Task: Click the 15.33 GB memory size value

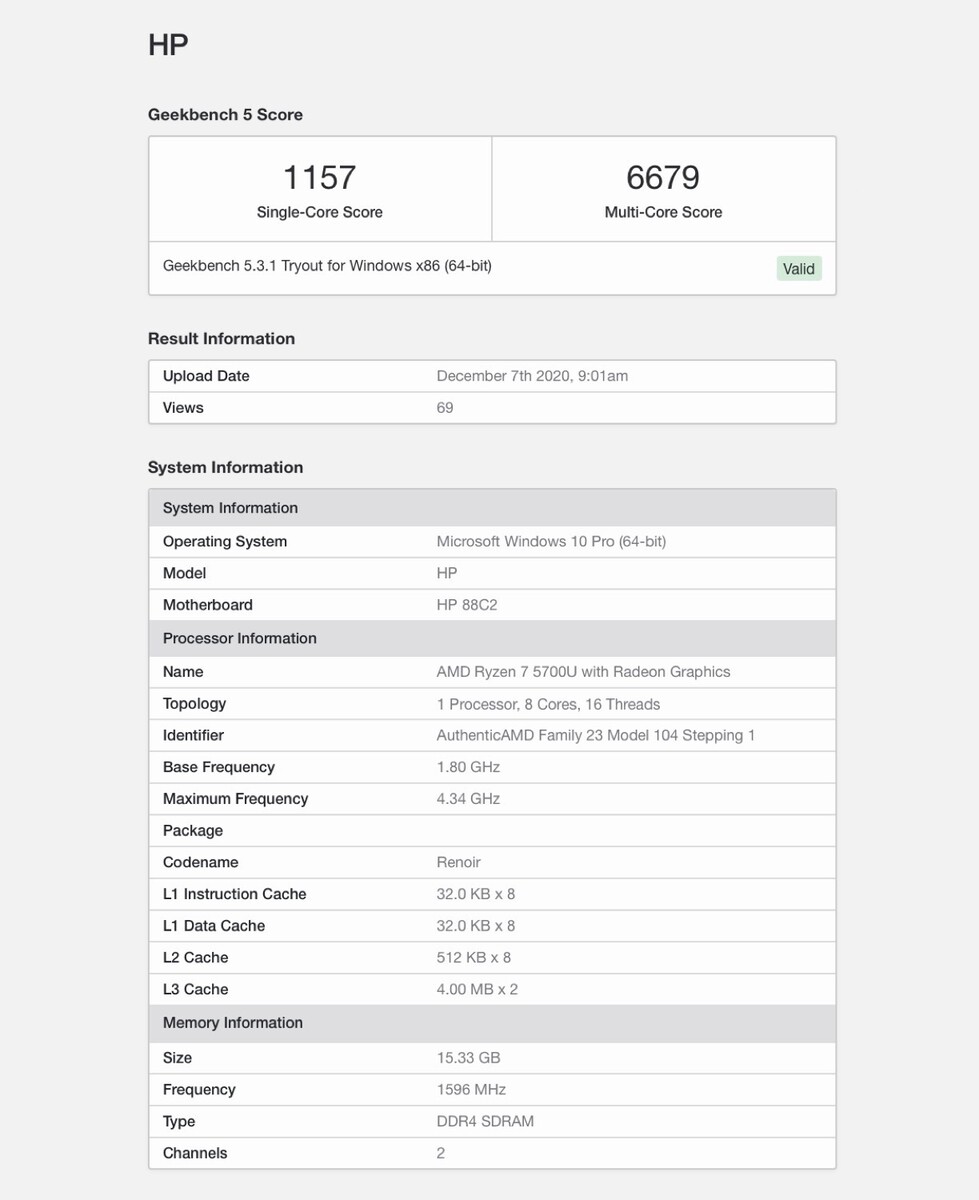Action: coord(468,1058)
